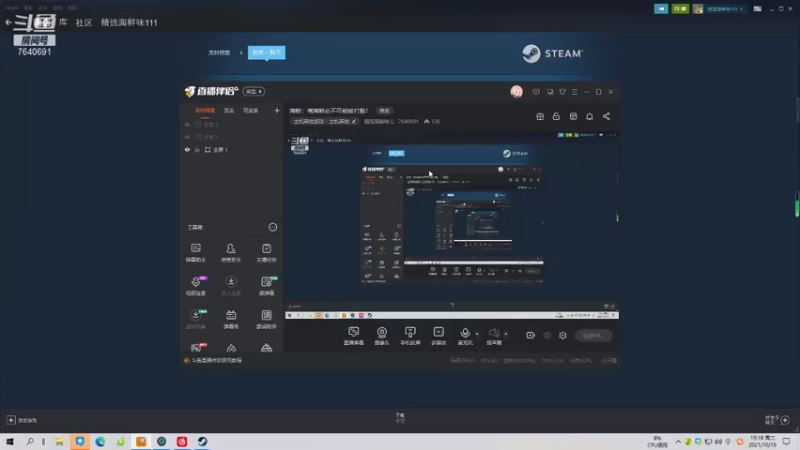
Task: Click the store icon beside the bell
Action: 573,116
